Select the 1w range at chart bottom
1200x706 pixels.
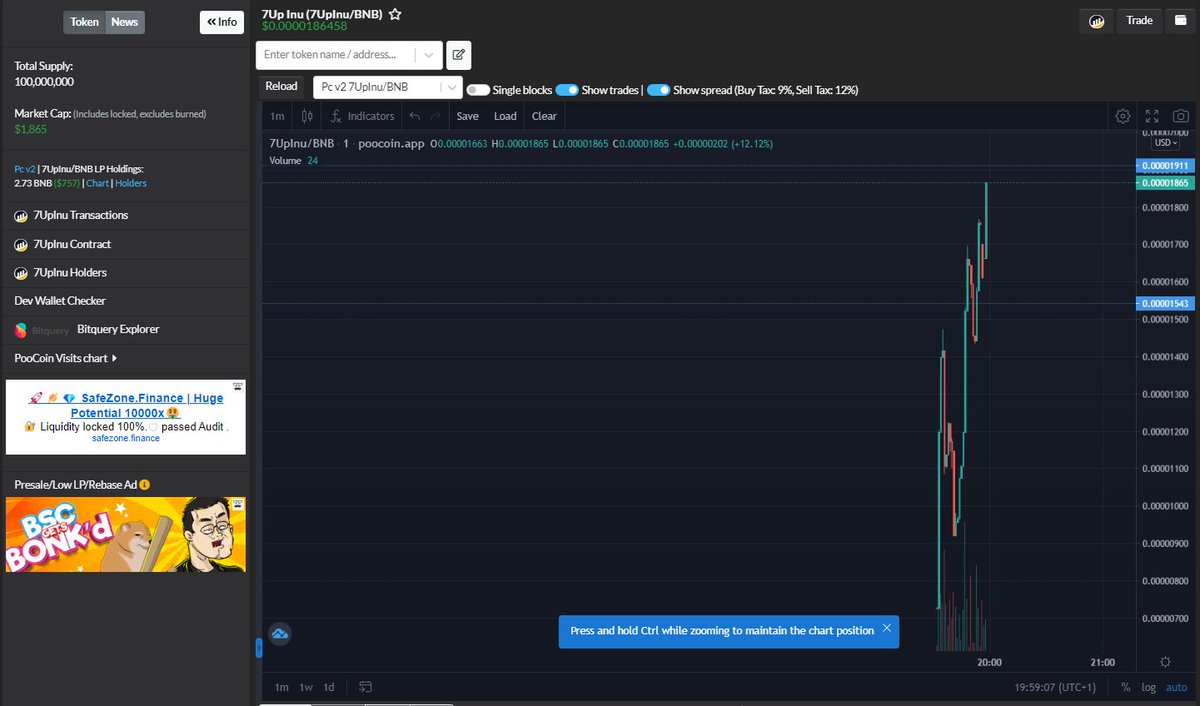coord(306,687)
